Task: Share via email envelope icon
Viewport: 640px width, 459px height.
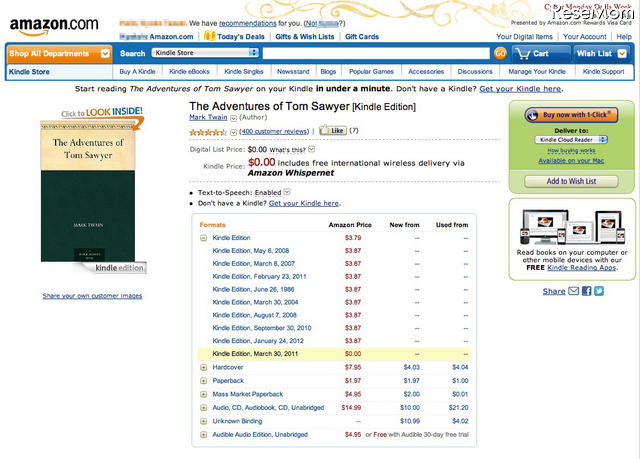Action: pos(574,291)
